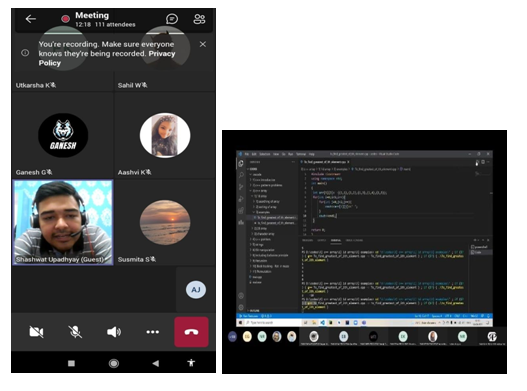The image size is (527, 391).
Task: Dismiss the recording notice with X
Action: [203, 44]
